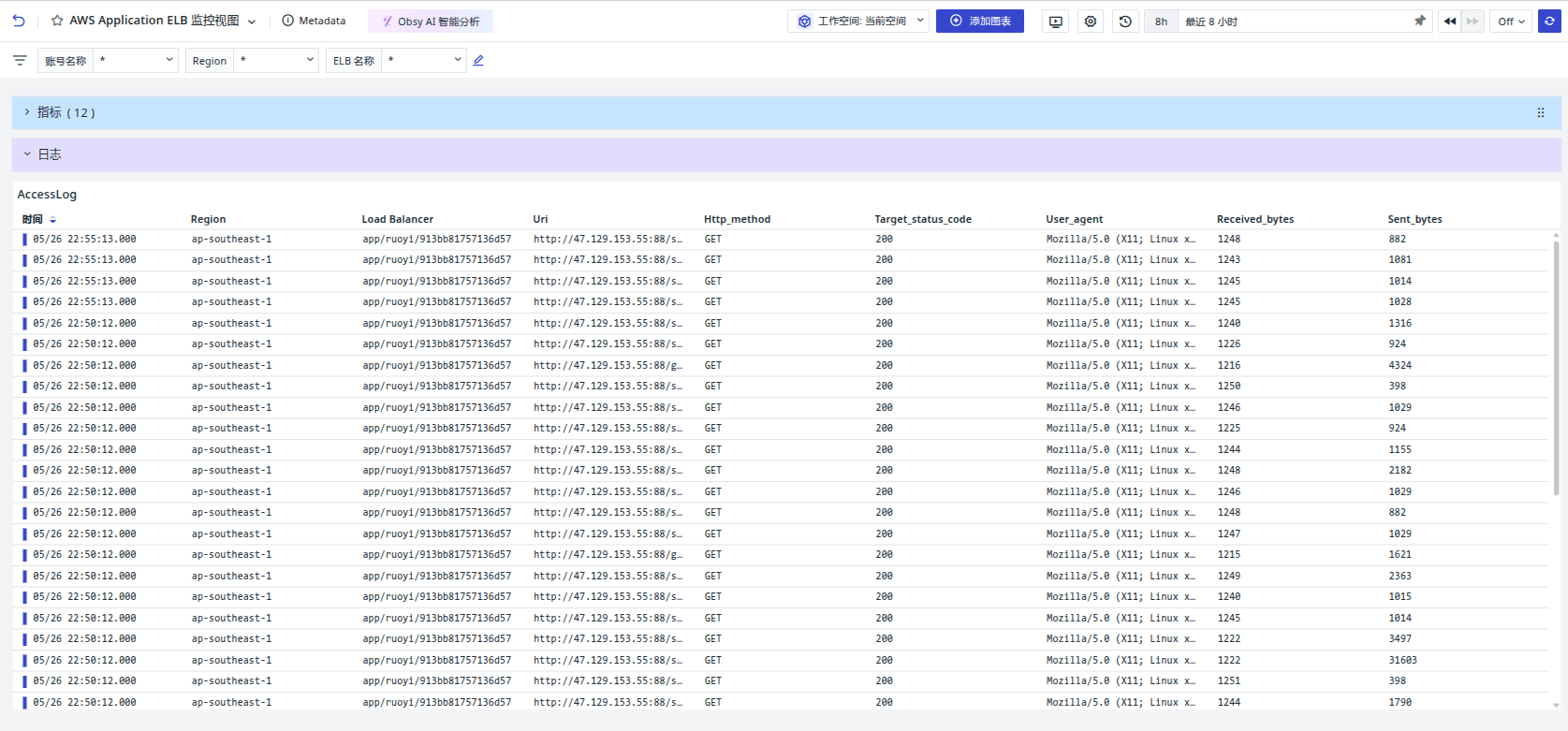
Task: Open the 账号名称 filter dropdown
Action: pyautogui.click(x=136, y=61)
